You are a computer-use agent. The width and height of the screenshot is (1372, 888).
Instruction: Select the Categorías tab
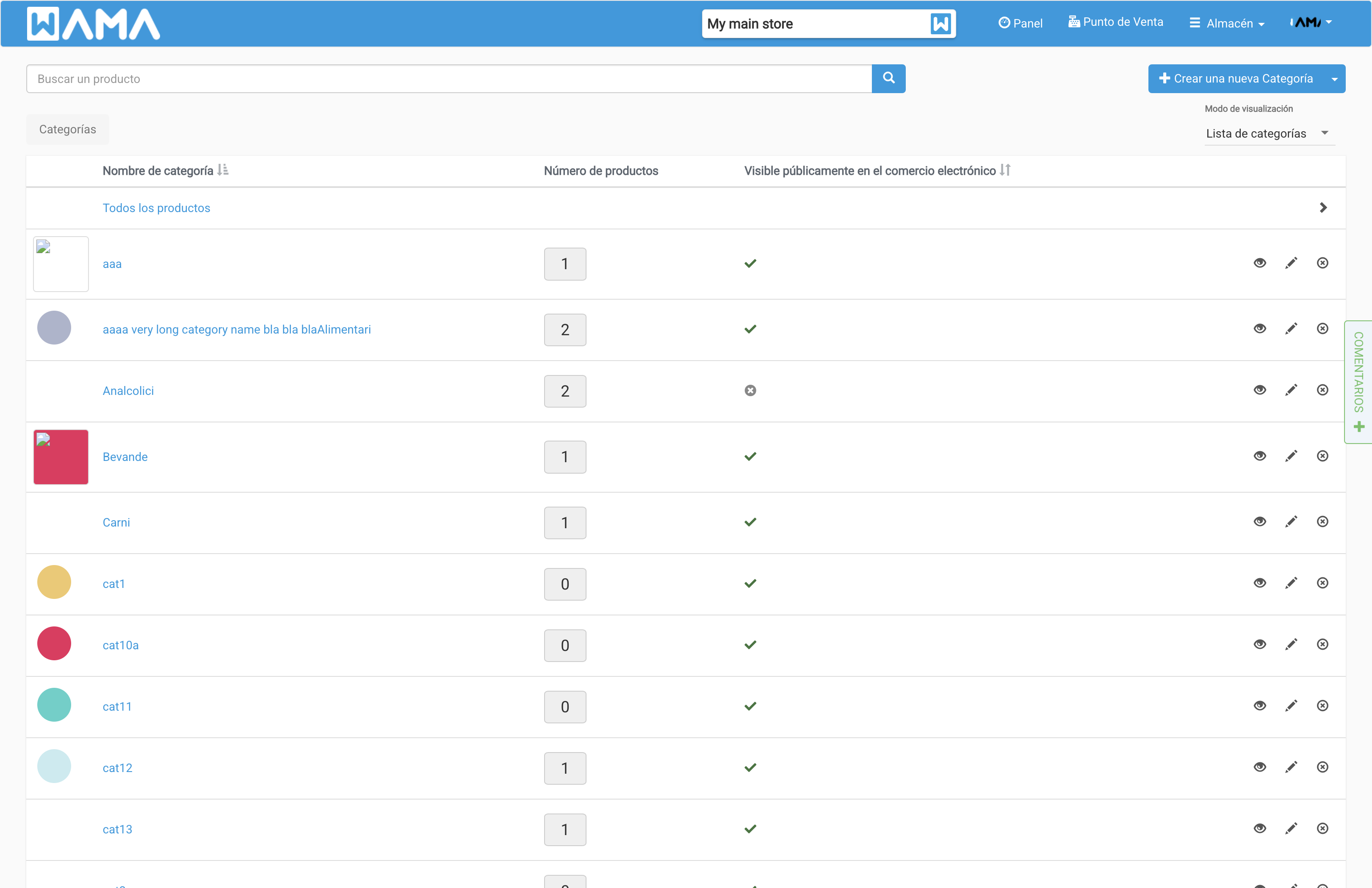(x=67, y=129)
